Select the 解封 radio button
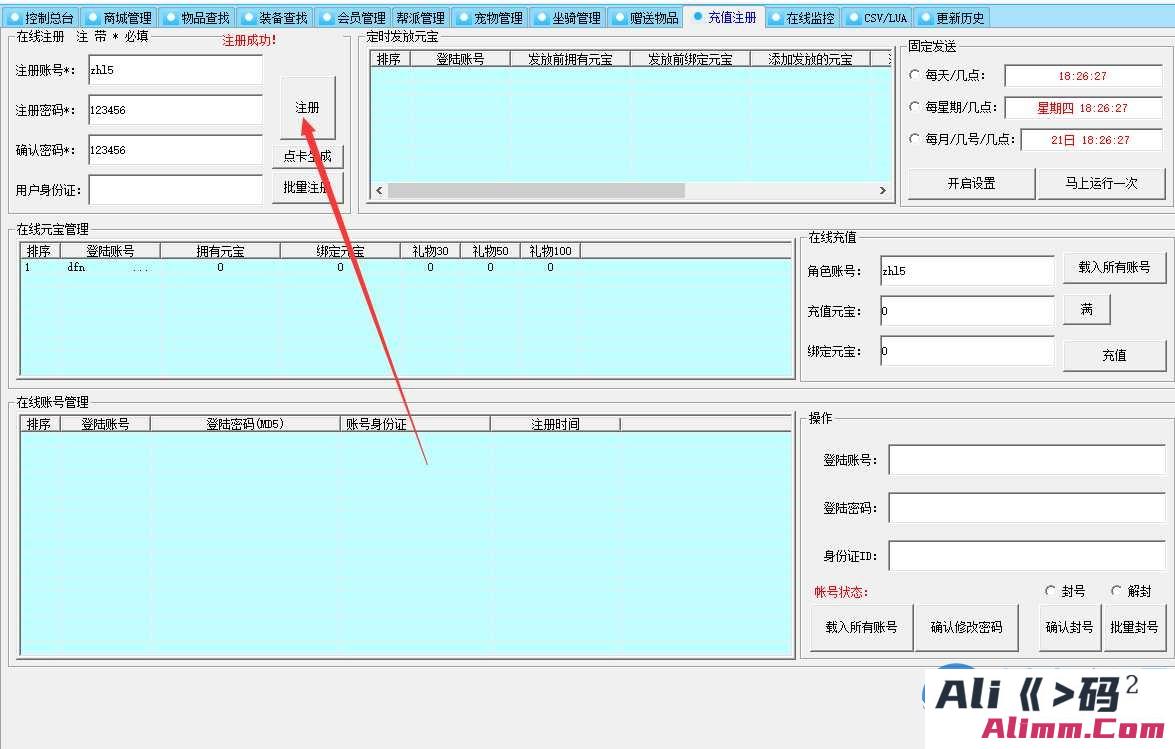 (1117, 591)
